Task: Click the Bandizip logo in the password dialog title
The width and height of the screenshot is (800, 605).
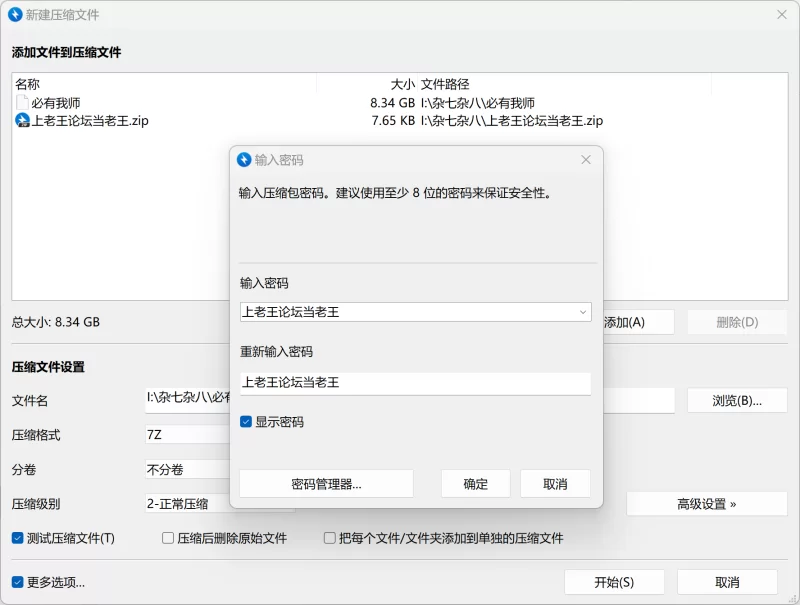Action: pos(244,160)
